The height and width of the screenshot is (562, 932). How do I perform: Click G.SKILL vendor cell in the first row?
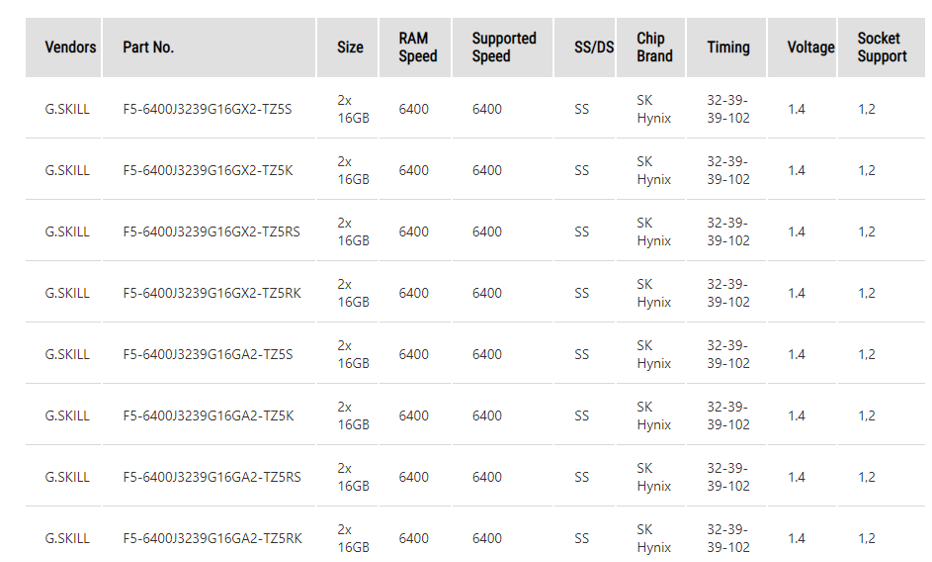(67, 109)
